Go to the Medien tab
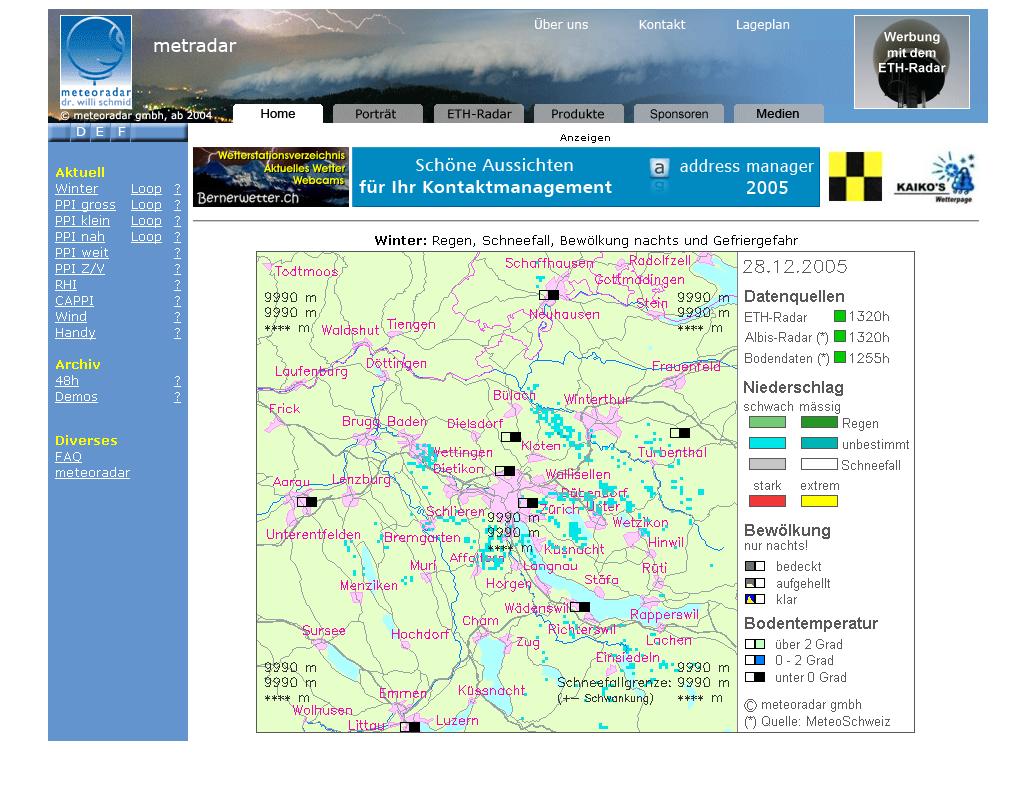The width and height of the screenshot is (1036, 792). pos(777,114)
